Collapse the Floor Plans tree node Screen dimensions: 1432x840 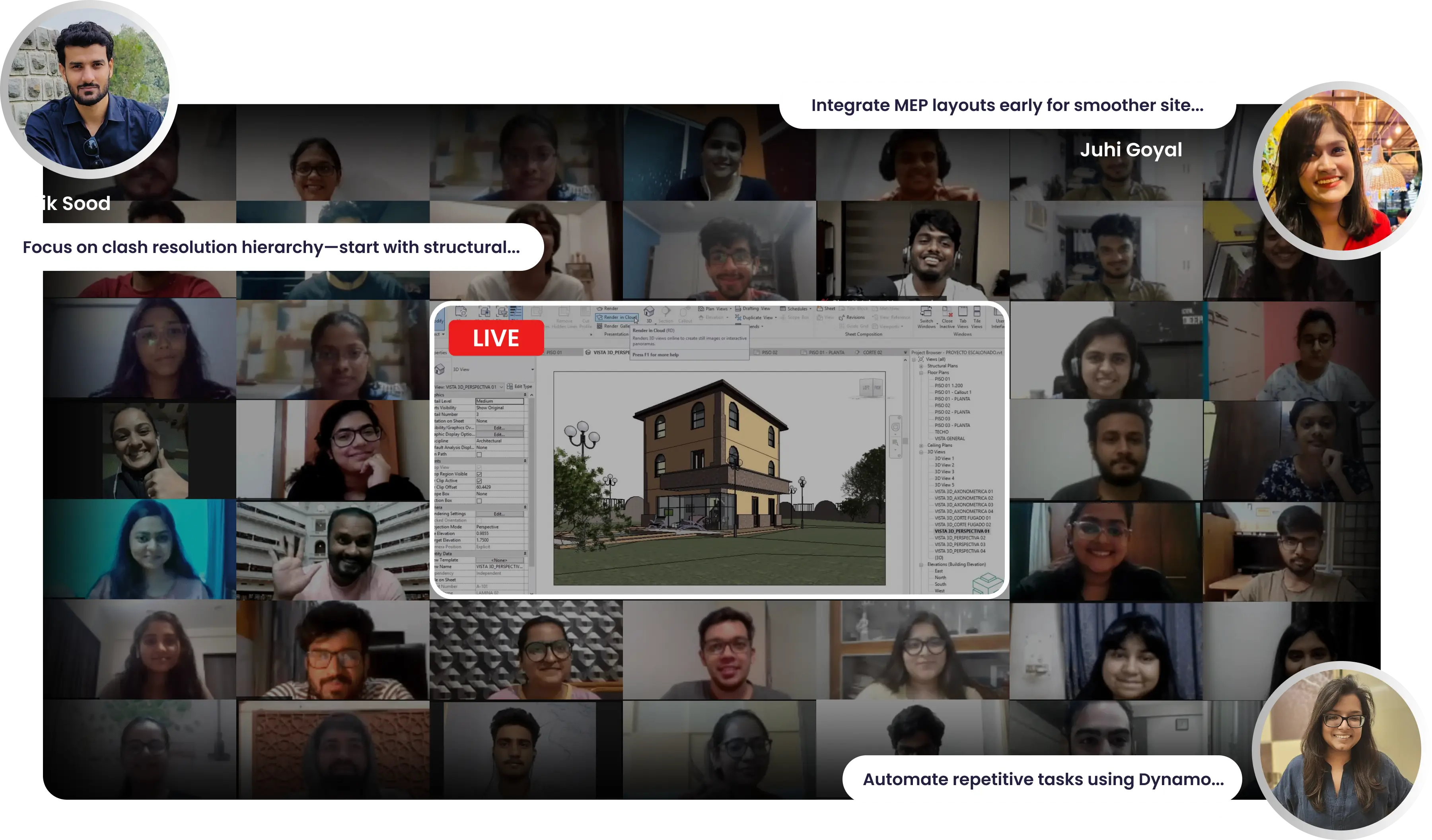point(921,373)
